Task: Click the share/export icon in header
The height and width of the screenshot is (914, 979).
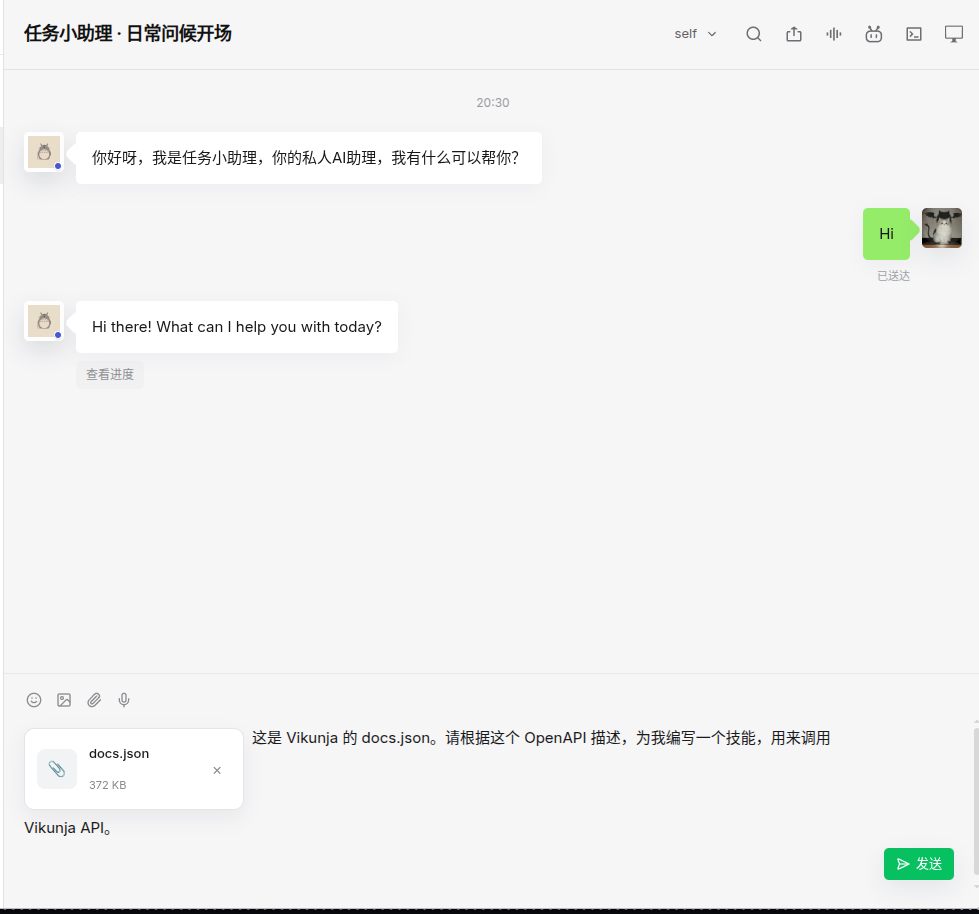Action: (794, 34)
